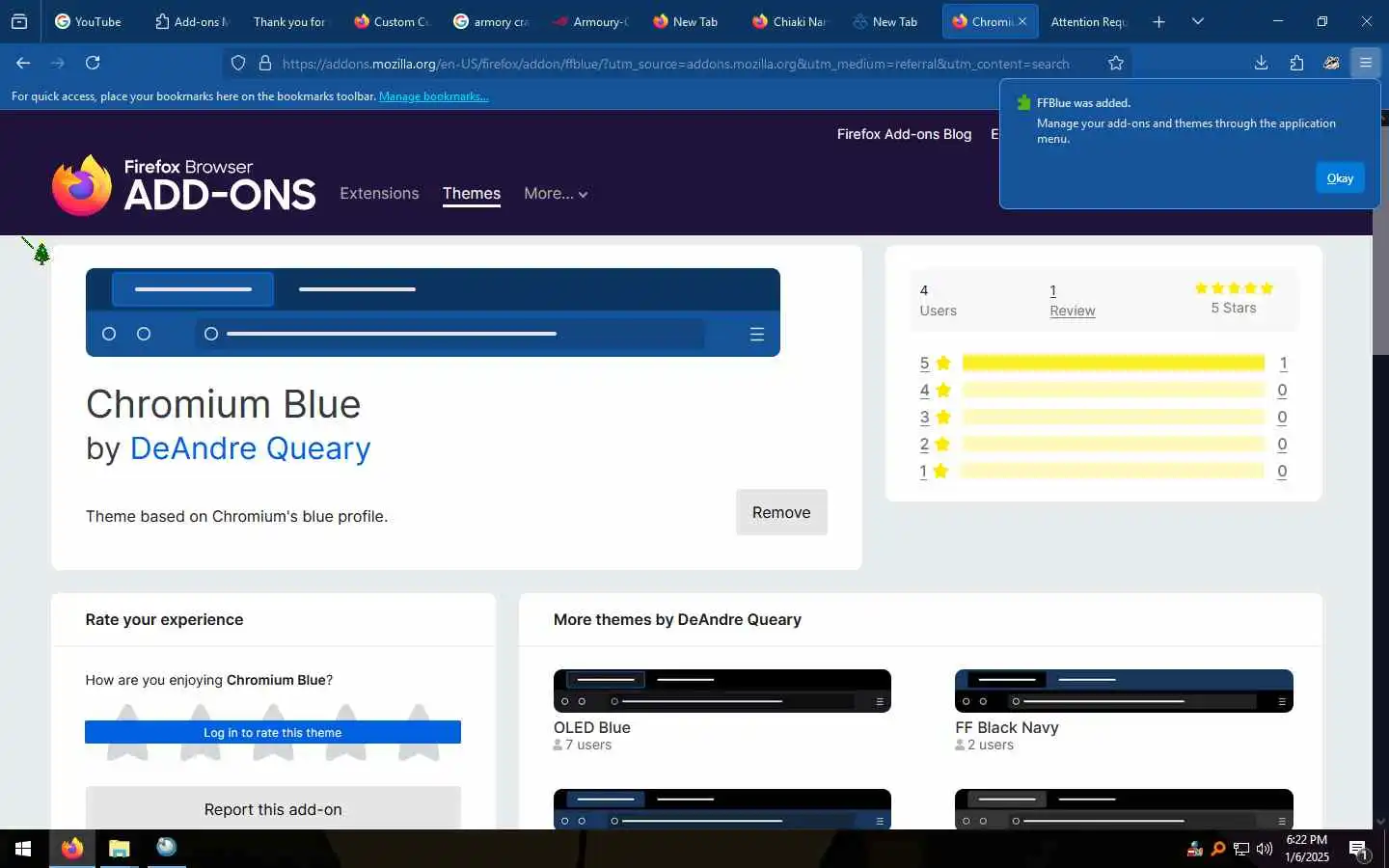Reload the current page

(x=93, y=63)
